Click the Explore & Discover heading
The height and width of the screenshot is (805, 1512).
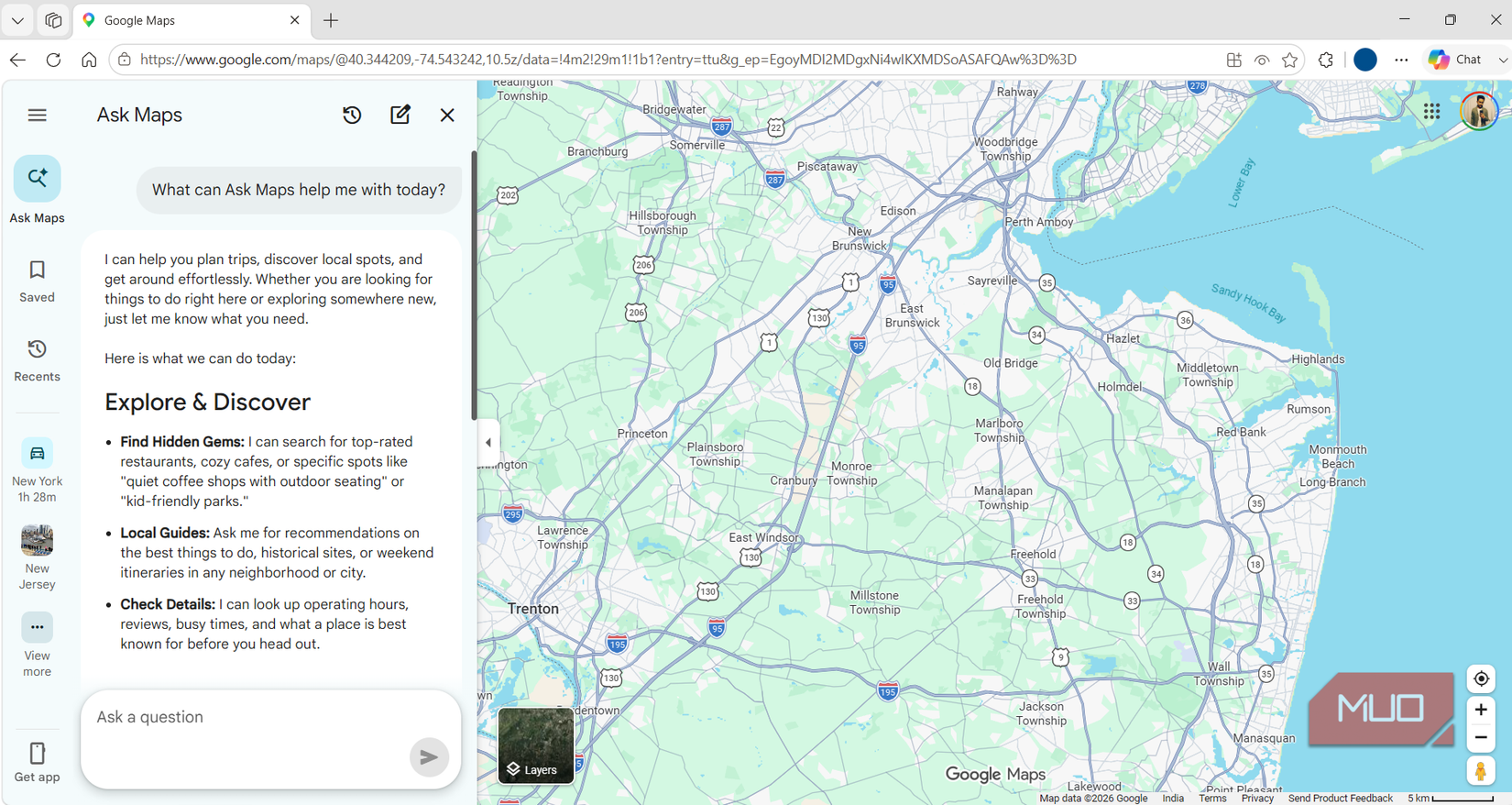[207, 402]
